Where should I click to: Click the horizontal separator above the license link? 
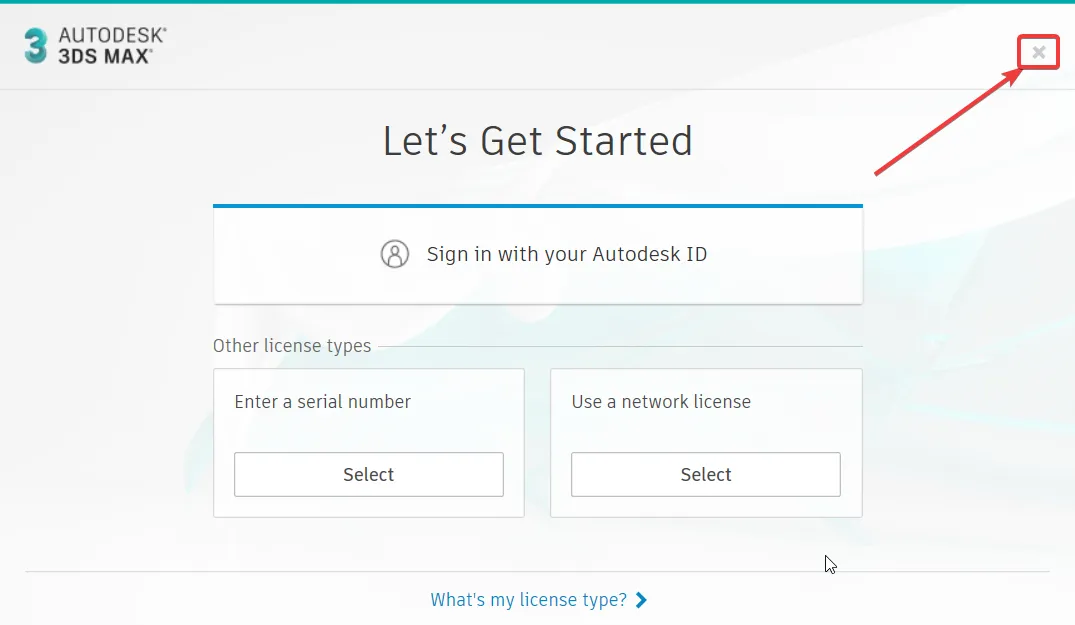coord(538,571)
